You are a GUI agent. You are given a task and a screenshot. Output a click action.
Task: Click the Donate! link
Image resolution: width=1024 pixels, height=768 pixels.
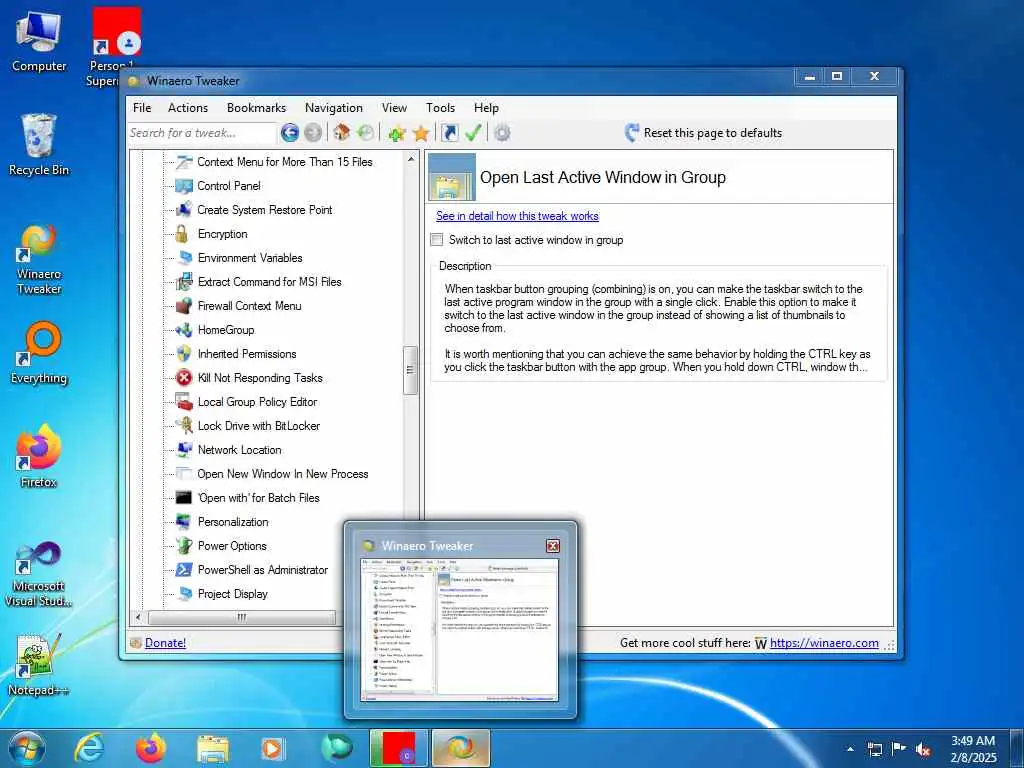click(x=165, y=643)
